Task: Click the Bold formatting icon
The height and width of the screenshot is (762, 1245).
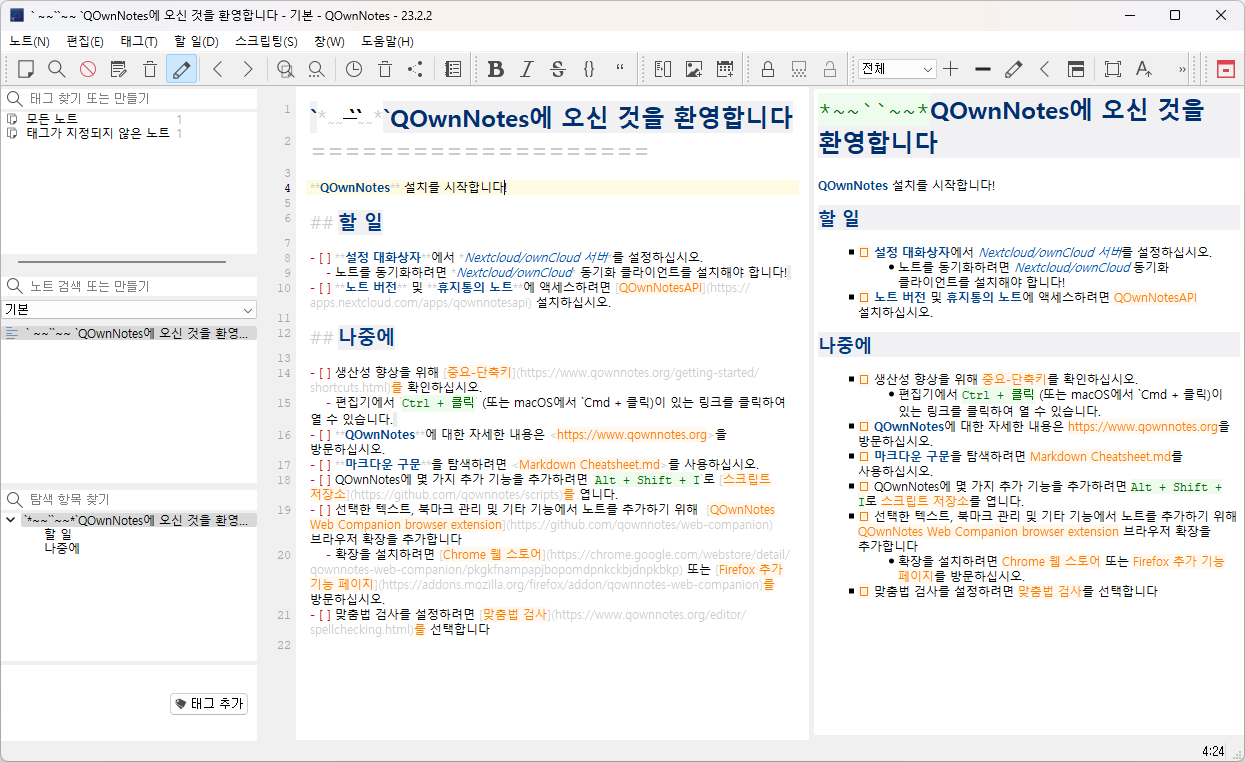Action: pos(495,69)
